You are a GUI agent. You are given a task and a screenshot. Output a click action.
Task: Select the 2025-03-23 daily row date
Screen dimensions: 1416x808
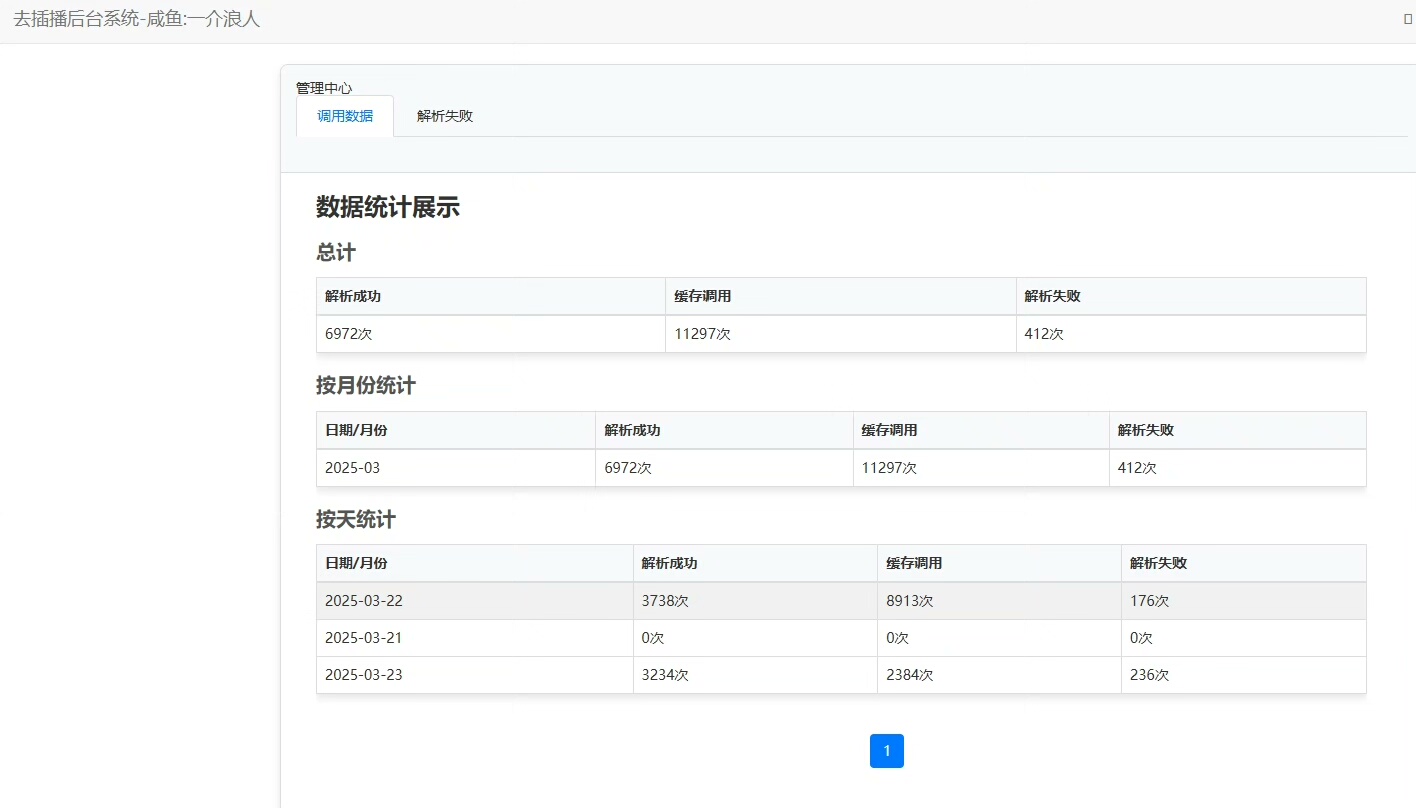pyautogui.click(x=364, y=675)
